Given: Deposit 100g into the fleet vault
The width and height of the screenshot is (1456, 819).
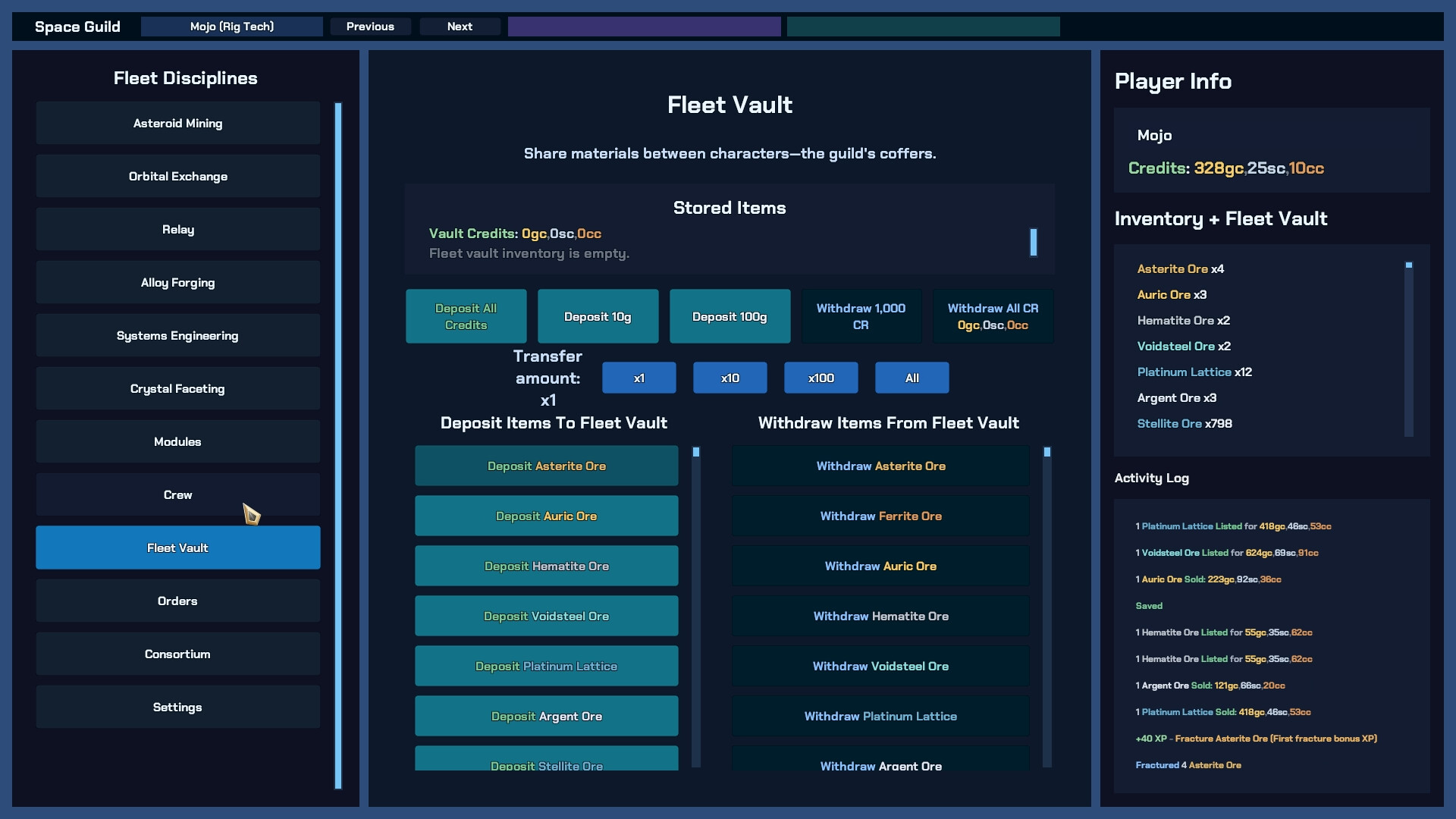Looking at the screenshot, I should click(729, 316).
